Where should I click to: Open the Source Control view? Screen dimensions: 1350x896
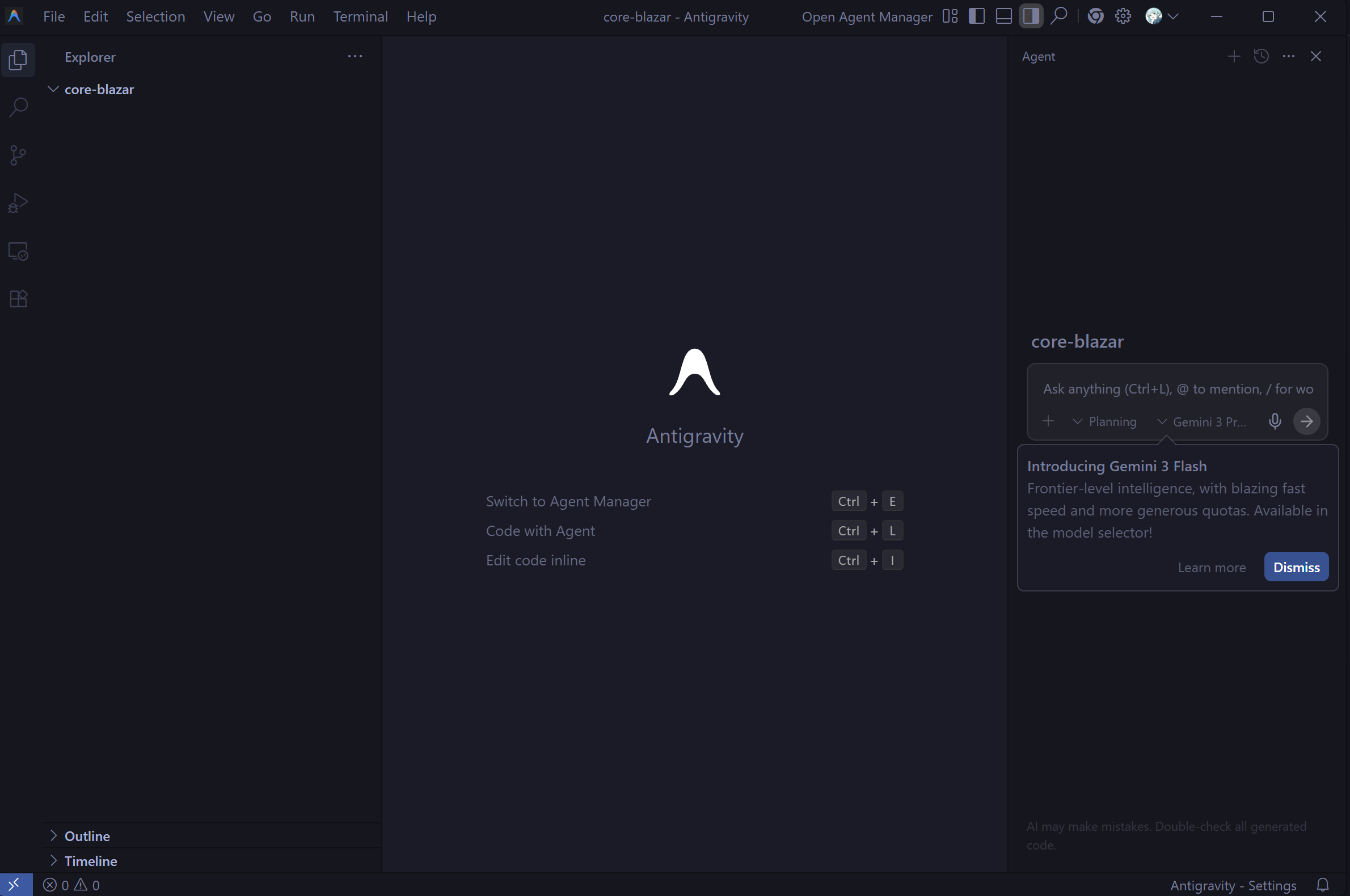[18, 155]
